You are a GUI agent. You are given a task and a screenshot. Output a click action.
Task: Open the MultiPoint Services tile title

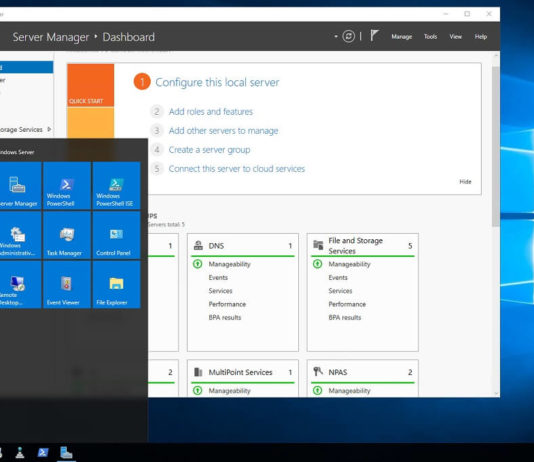click(x=240, y=372)
